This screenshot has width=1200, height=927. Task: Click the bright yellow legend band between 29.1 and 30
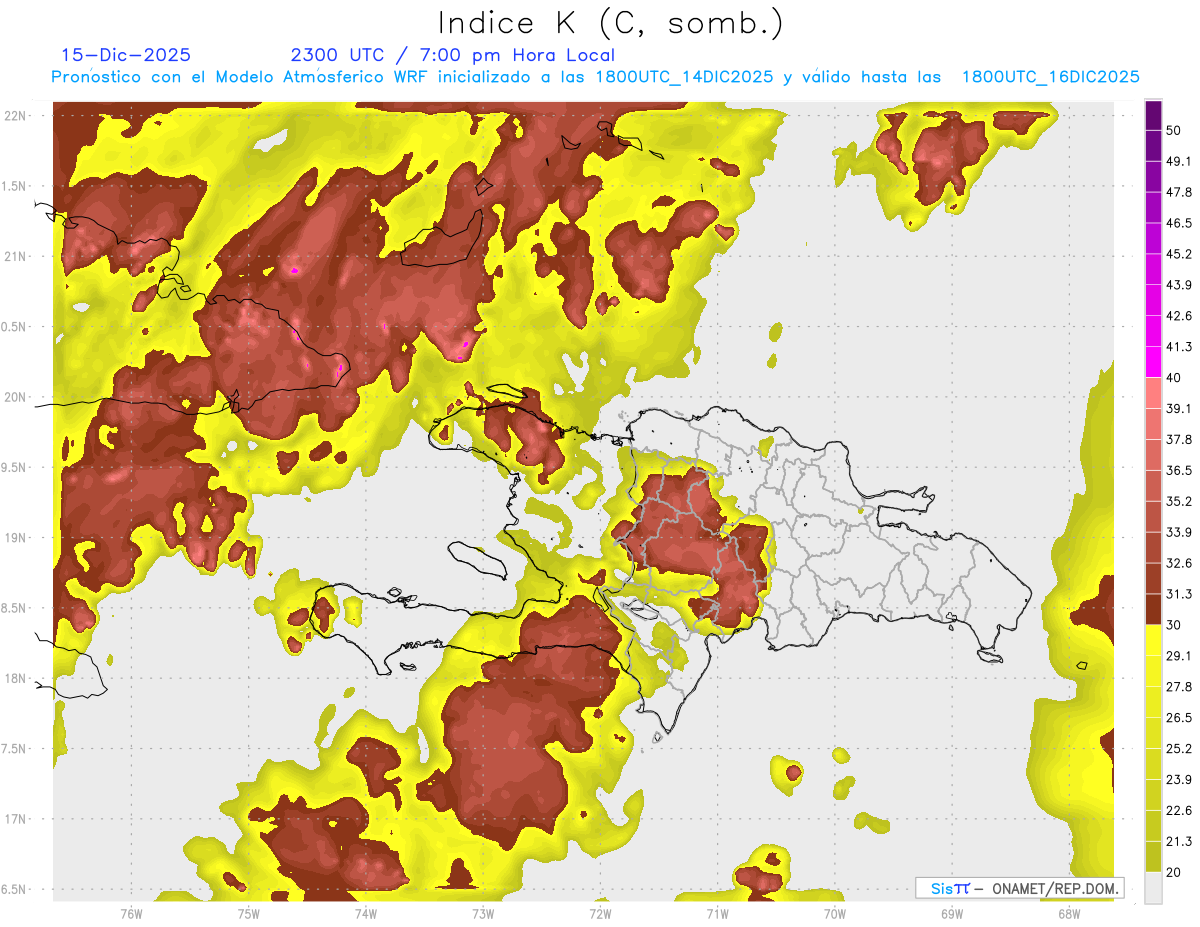(1153, 640)
